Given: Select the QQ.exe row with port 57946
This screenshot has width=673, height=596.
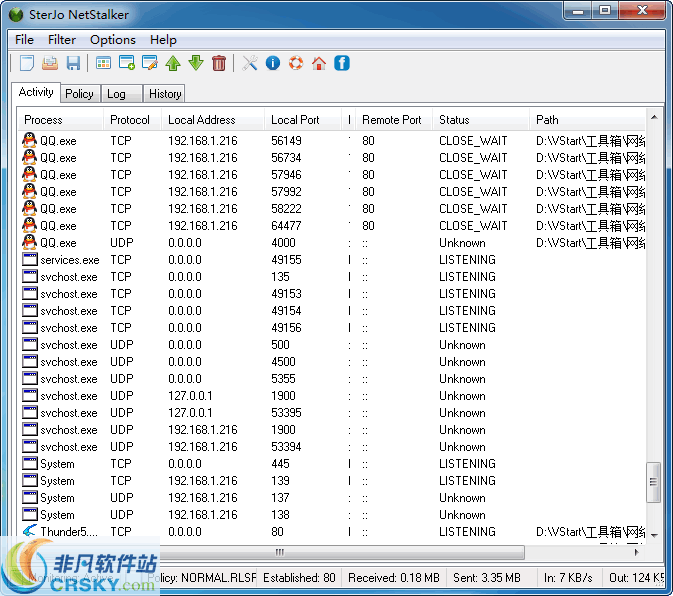Looking at the screenshot, I should point(332,175).
